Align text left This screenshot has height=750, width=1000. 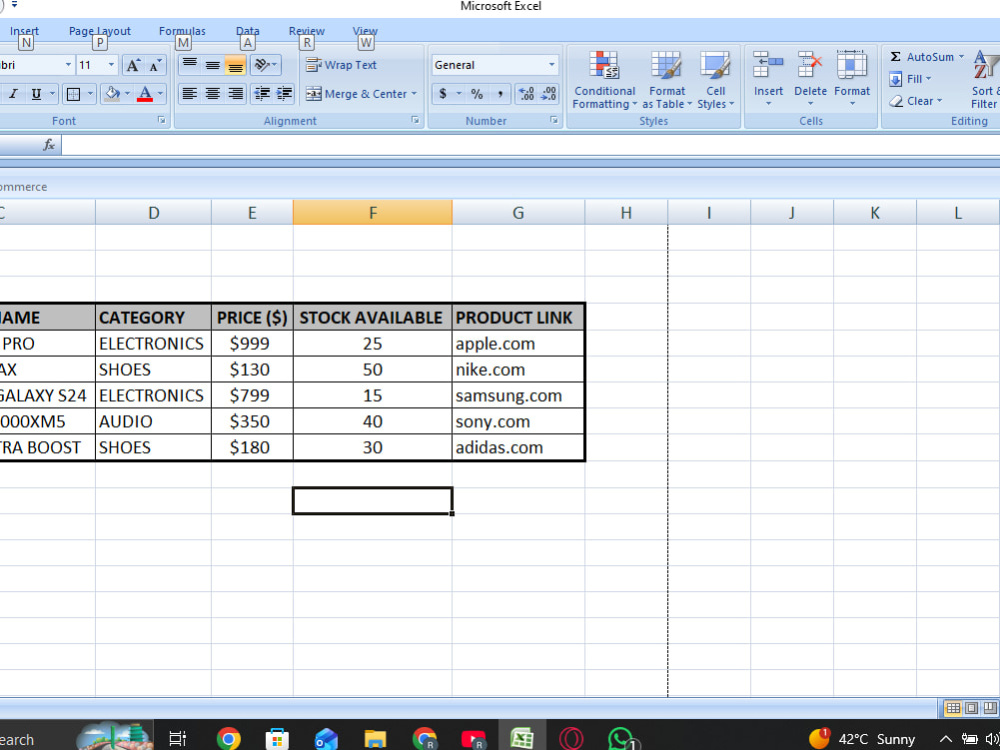pos(189,94)
